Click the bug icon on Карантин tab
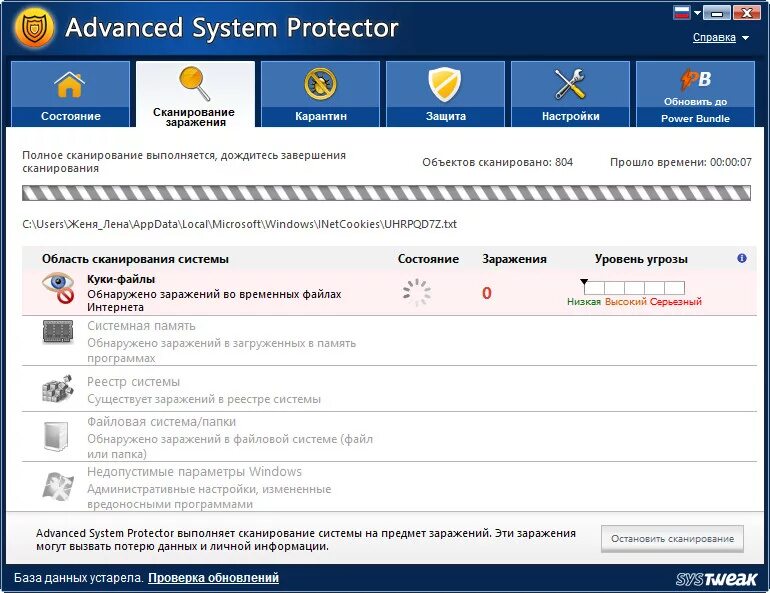 320,83
